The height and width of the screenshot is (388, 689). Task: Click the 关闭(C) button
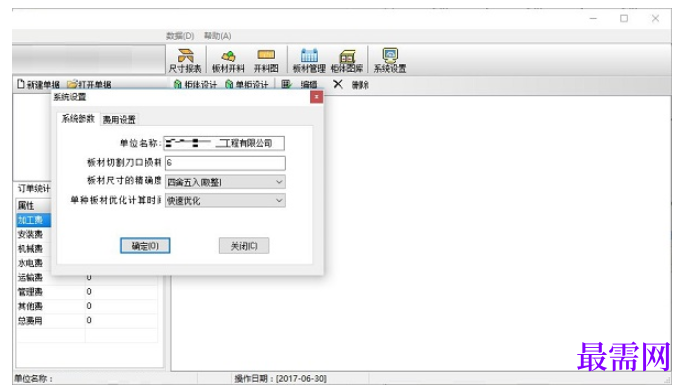244,246
